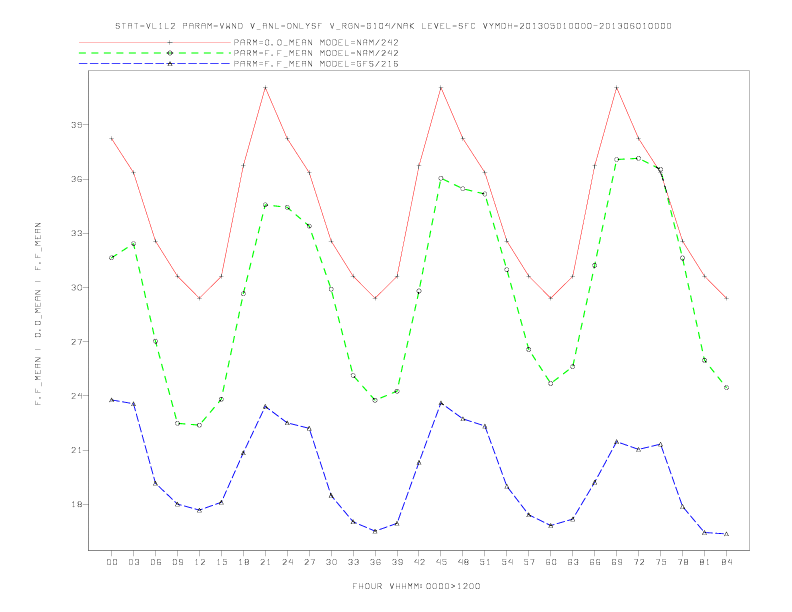Screen dimensions: 792x612
Task: Click the green circle data point at hour 03
Action: click(134, 243)
